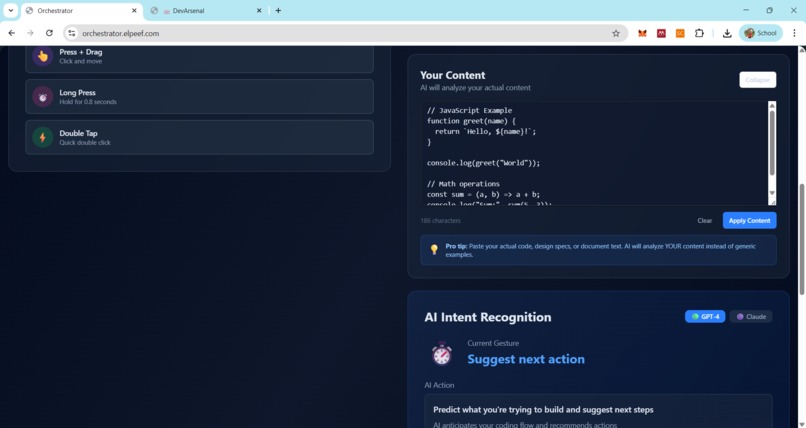Click the textarea scrollbar thumb
The image size is (806, 428).
[772, 143]
